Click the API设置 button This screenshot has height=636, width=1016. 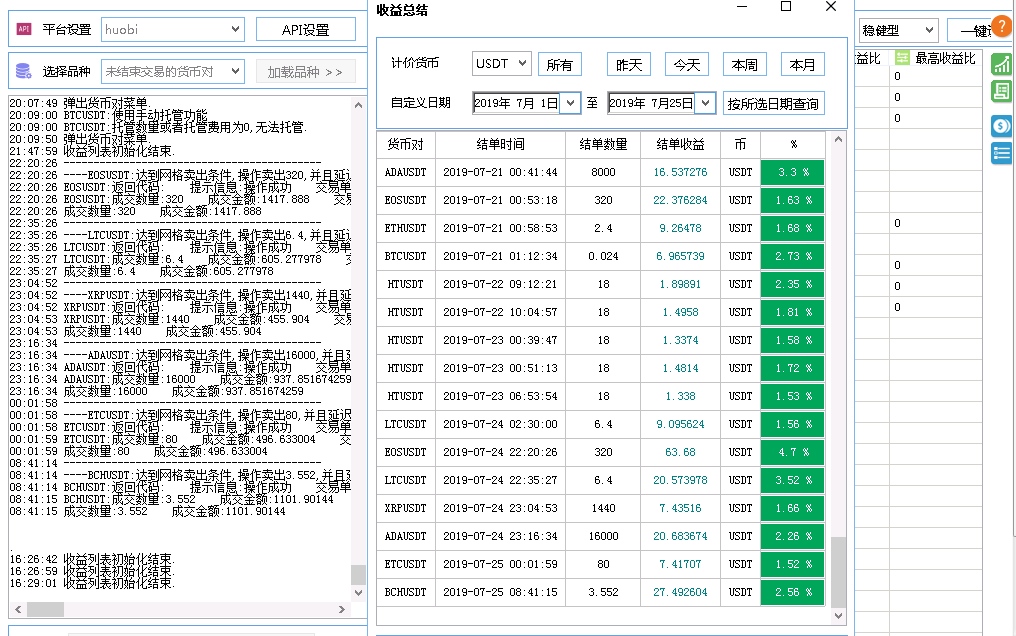coord(306,30)
